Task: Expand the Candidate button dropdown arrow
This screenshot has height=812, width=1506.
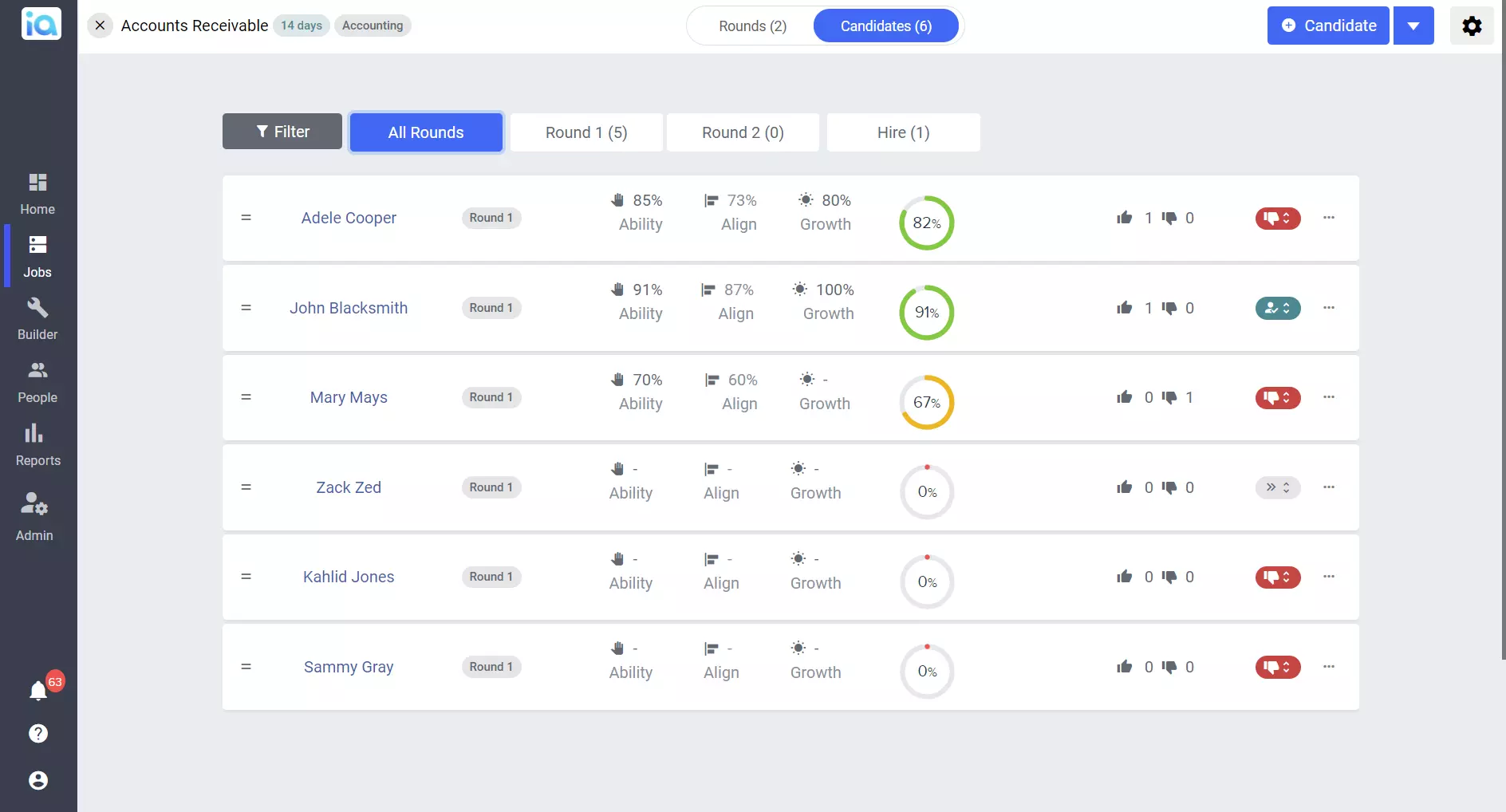Action: tap(1413, 25)
